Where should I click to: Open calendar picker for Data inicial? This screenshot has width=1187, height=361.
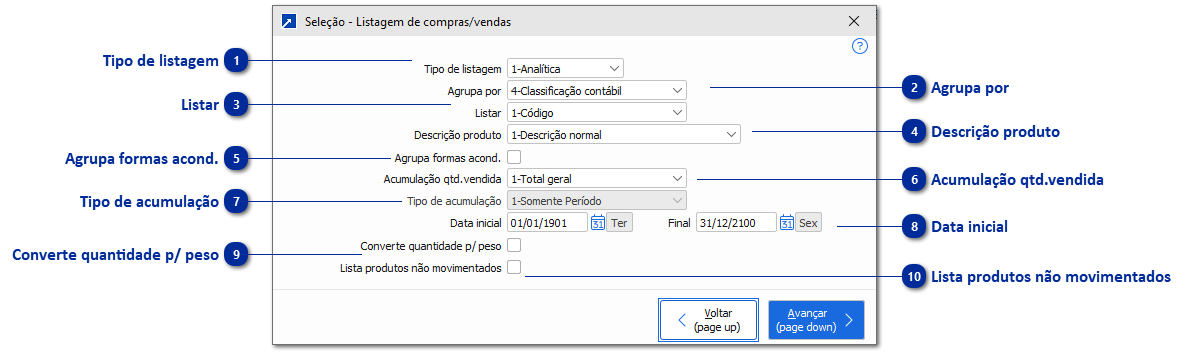[x=597, y=223]
